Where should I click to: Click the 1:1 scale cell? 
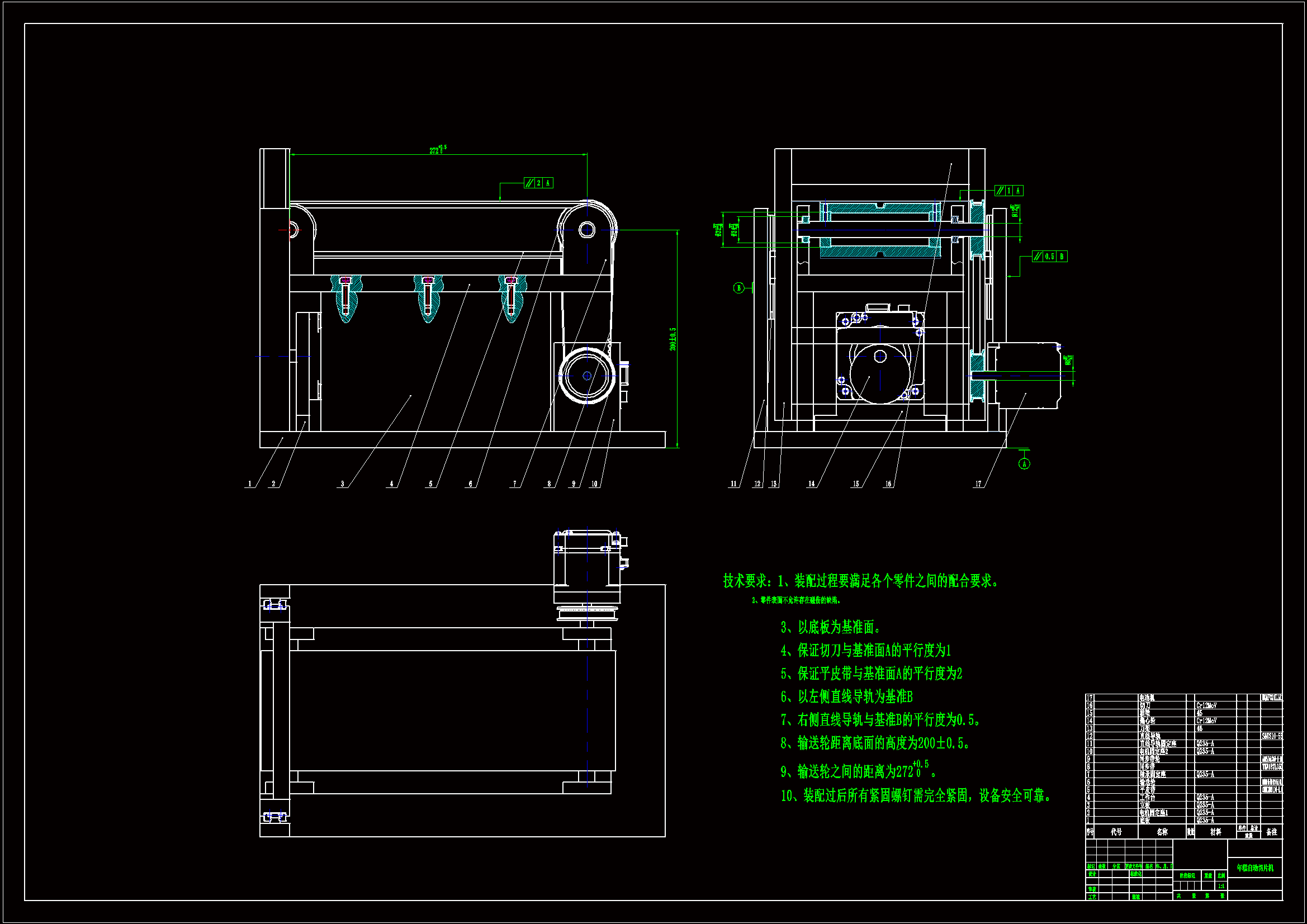click(1220, 886)
